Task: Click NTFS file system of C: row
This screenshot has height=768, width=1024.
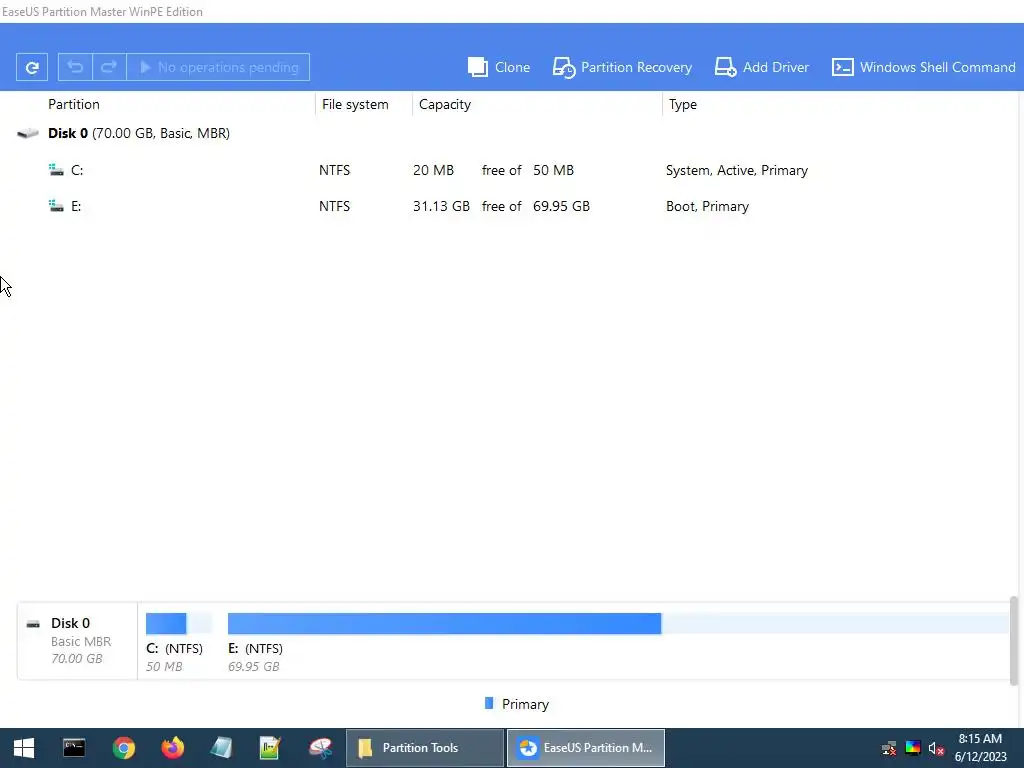Action: click(334, 170)
